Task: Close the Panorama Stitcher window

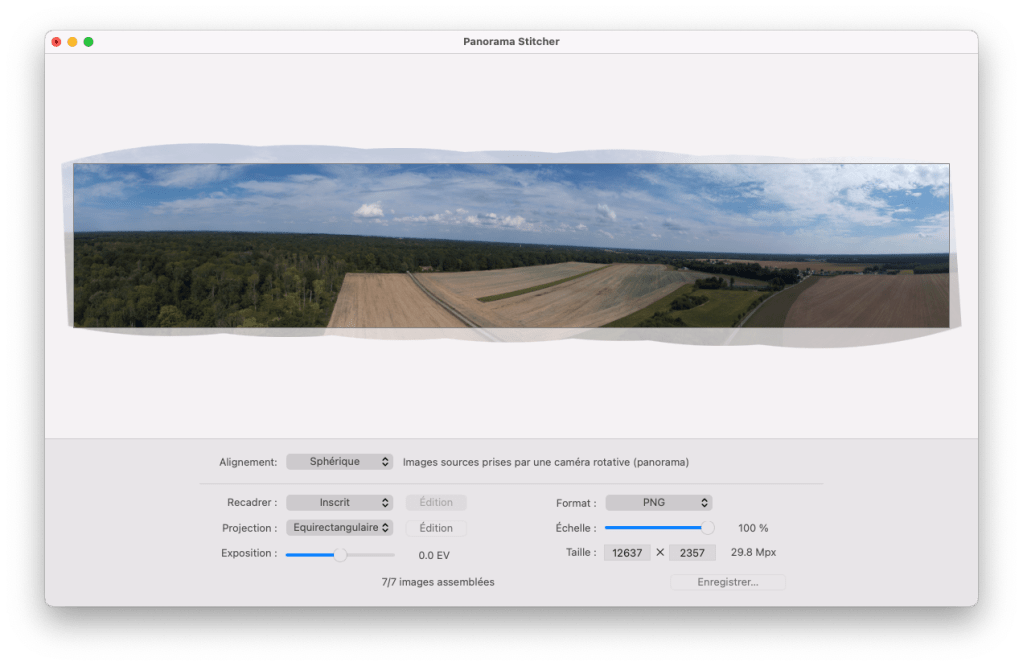Action: (56, 42)
